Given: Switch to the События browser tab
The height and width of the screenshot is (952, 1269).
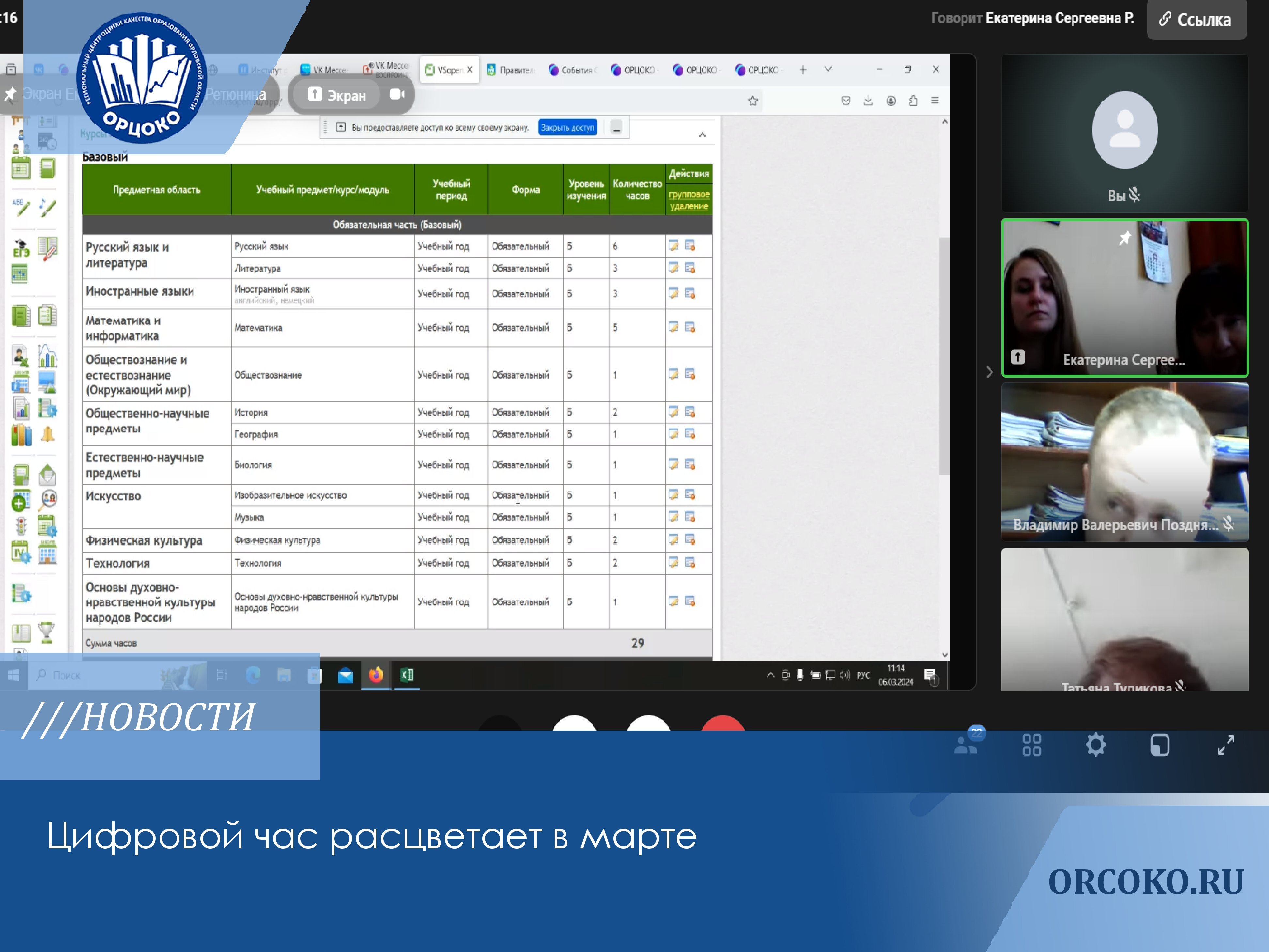Looking at the screenshot, I should 572,70.
